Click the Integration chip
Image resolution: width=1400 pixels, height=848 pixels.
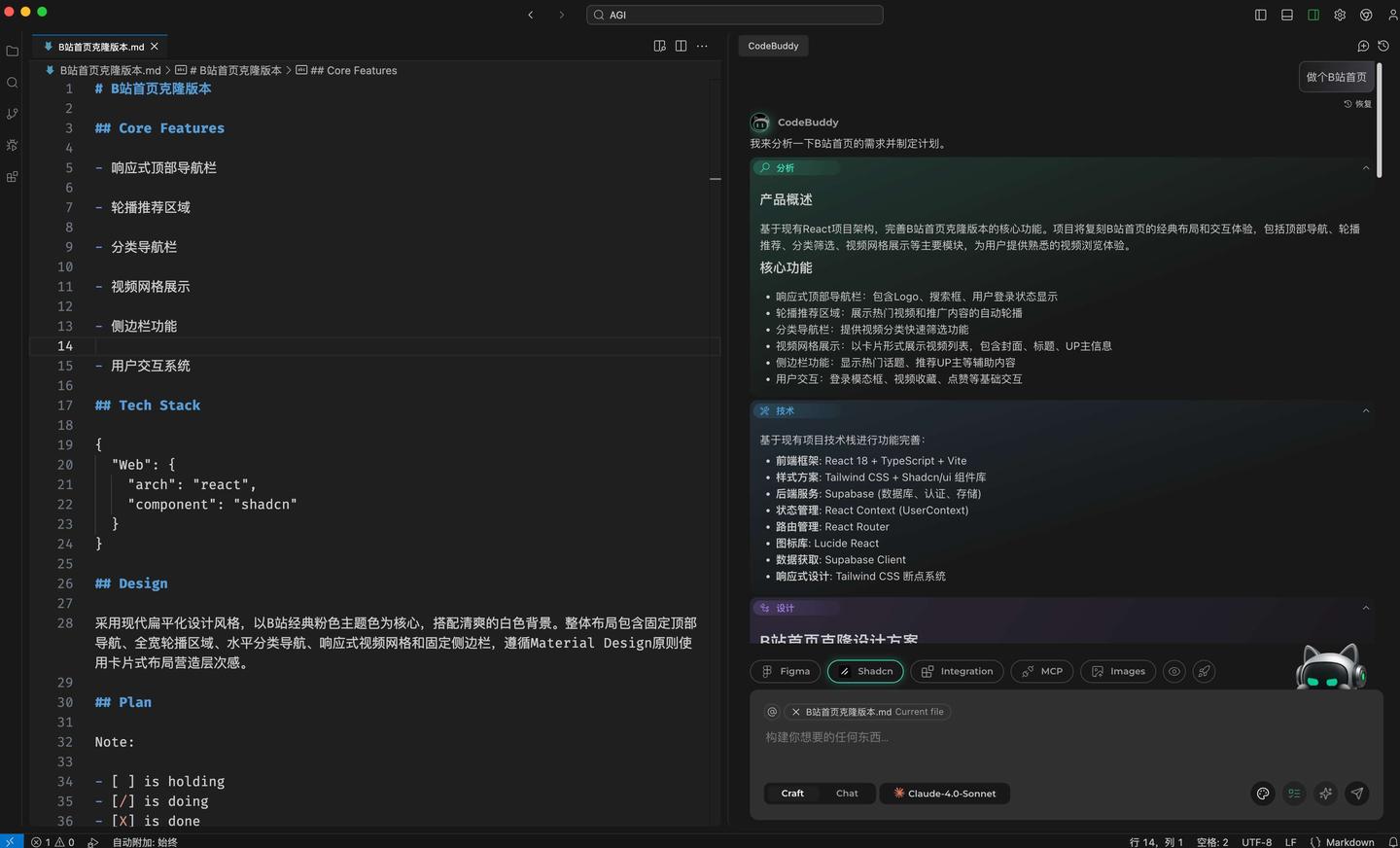(957, 671)
